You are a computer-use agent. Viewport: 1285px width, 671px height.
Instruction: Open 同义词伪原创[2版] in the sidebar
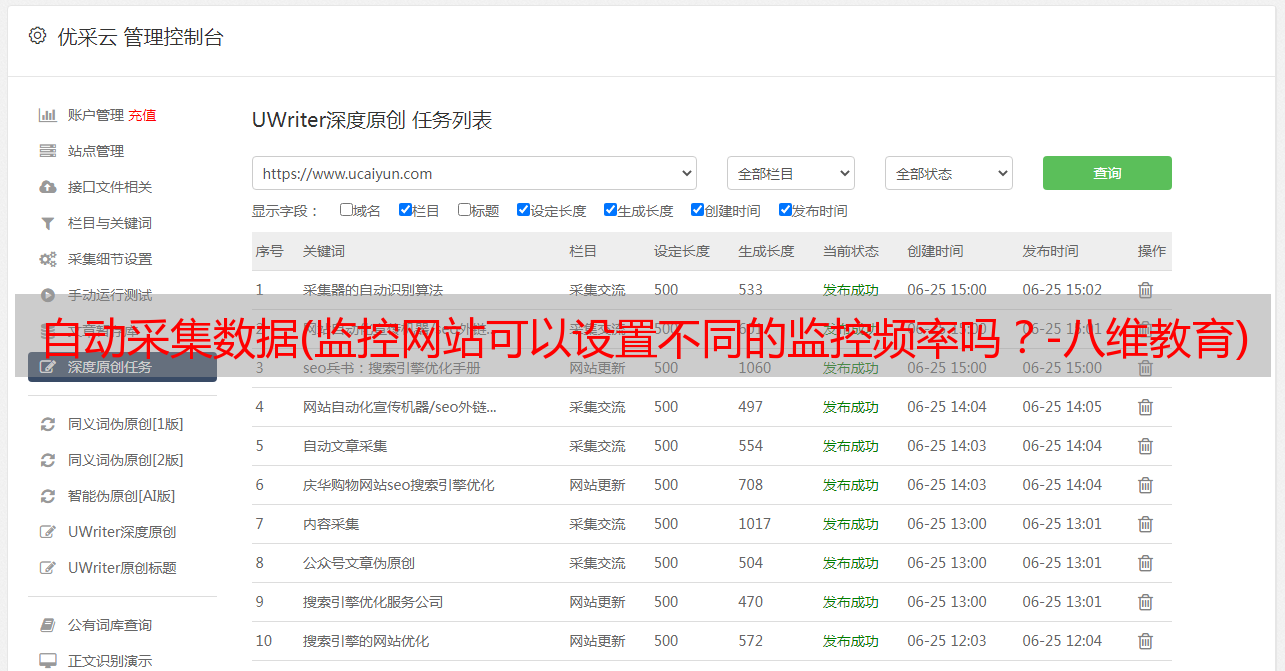click(126, 460)
